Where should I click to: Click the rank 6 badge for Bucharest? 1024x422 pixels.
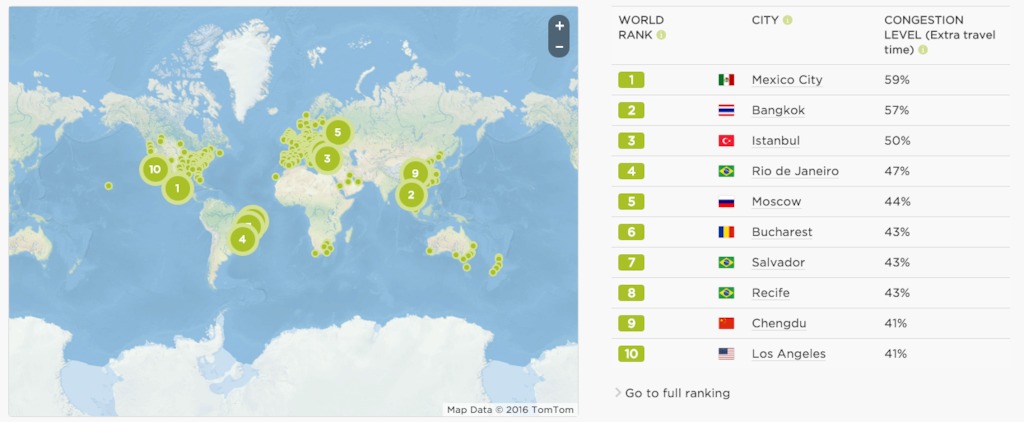point(631,232)
